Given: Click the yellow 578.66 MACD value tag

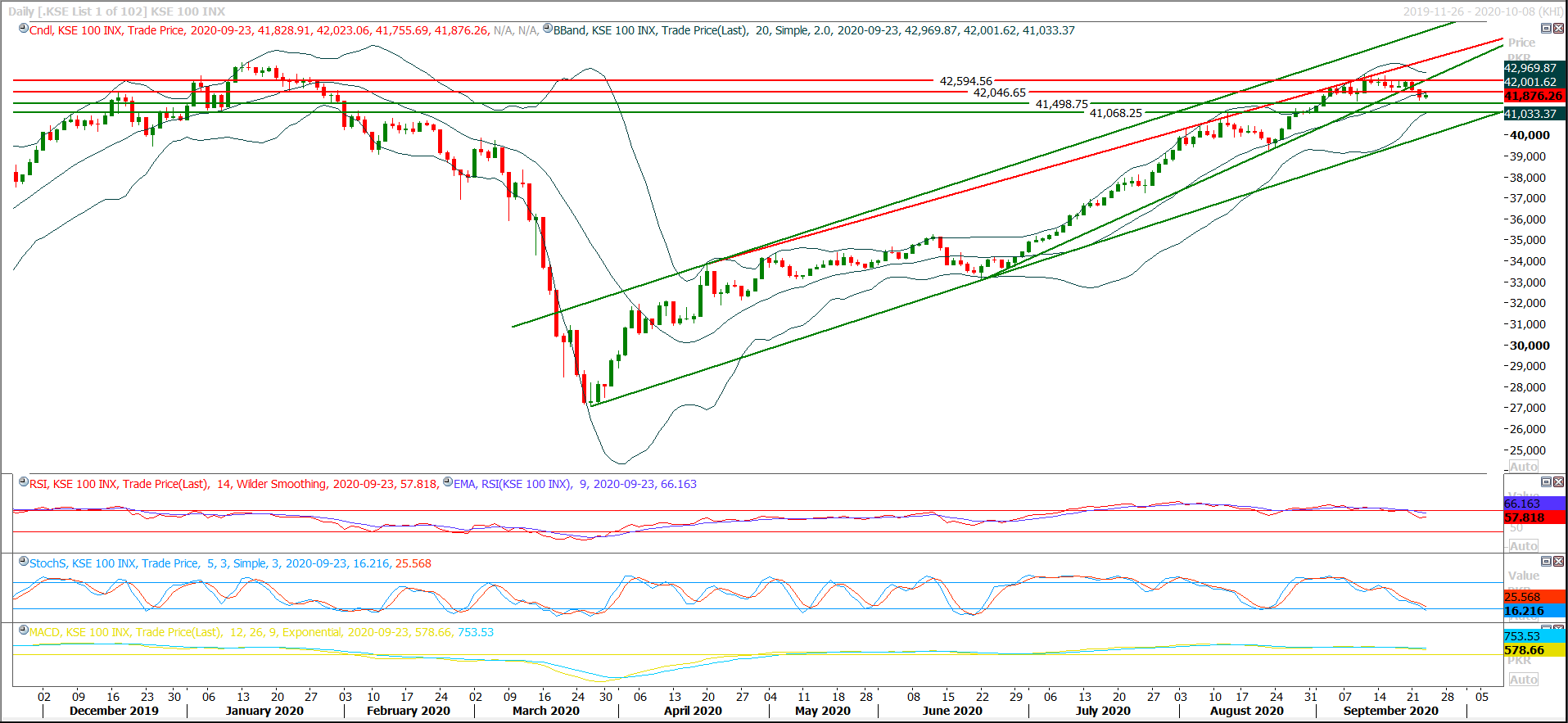Looking at the screenshot, I should (x=1534, y=650).
